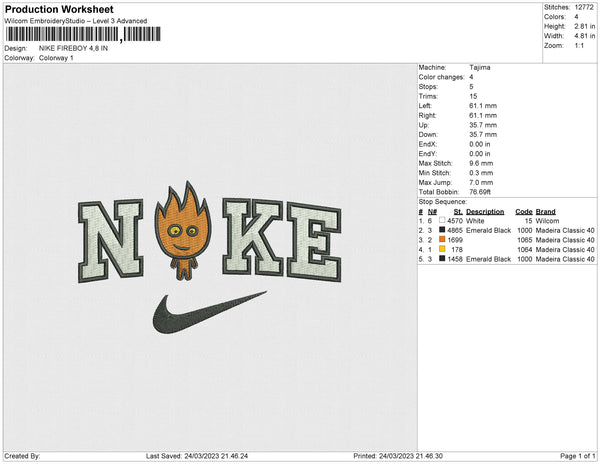Click the 'St.' column header
The height and width of the screenshot is (464, 600).
[x=458, y=212]
